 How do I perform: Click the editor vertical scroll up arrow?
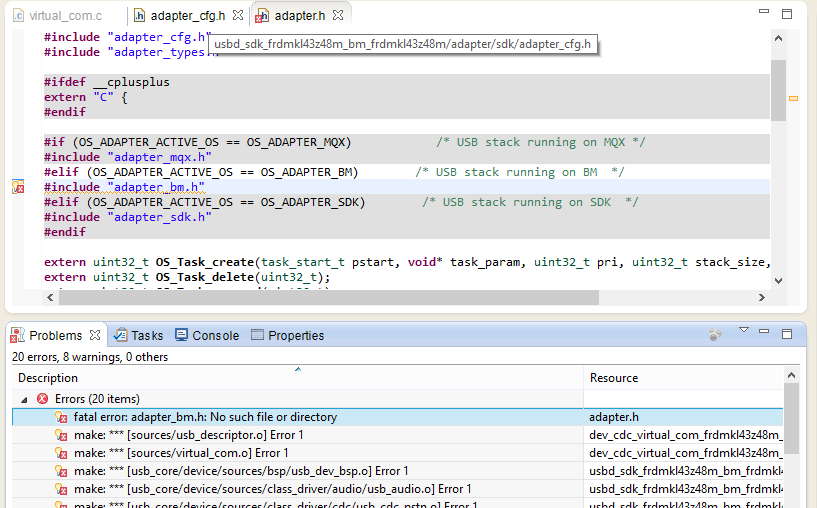tap(778, 38)
